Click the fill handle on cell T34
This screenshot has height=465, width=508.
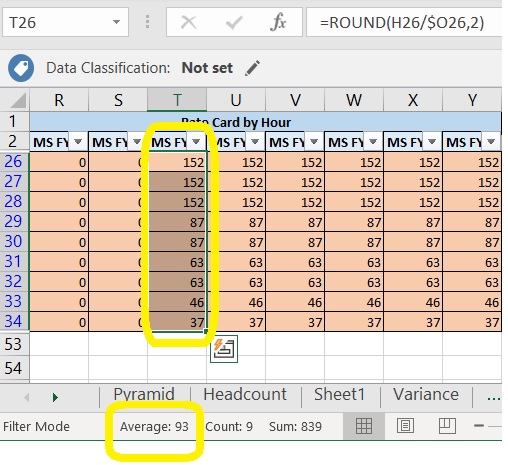pos(206,331)
